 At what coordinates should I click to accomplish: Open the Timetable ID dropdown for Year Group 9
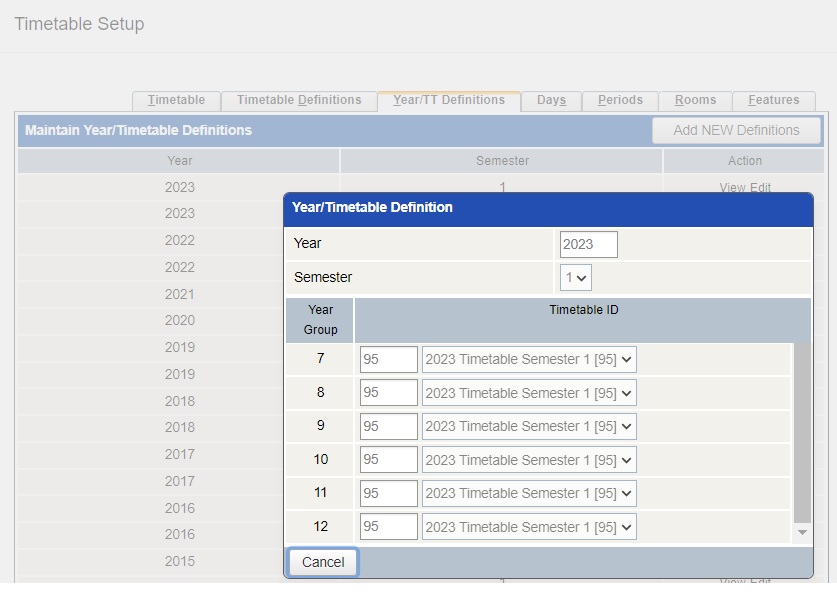pyautogui.click(x=529, y=426)
